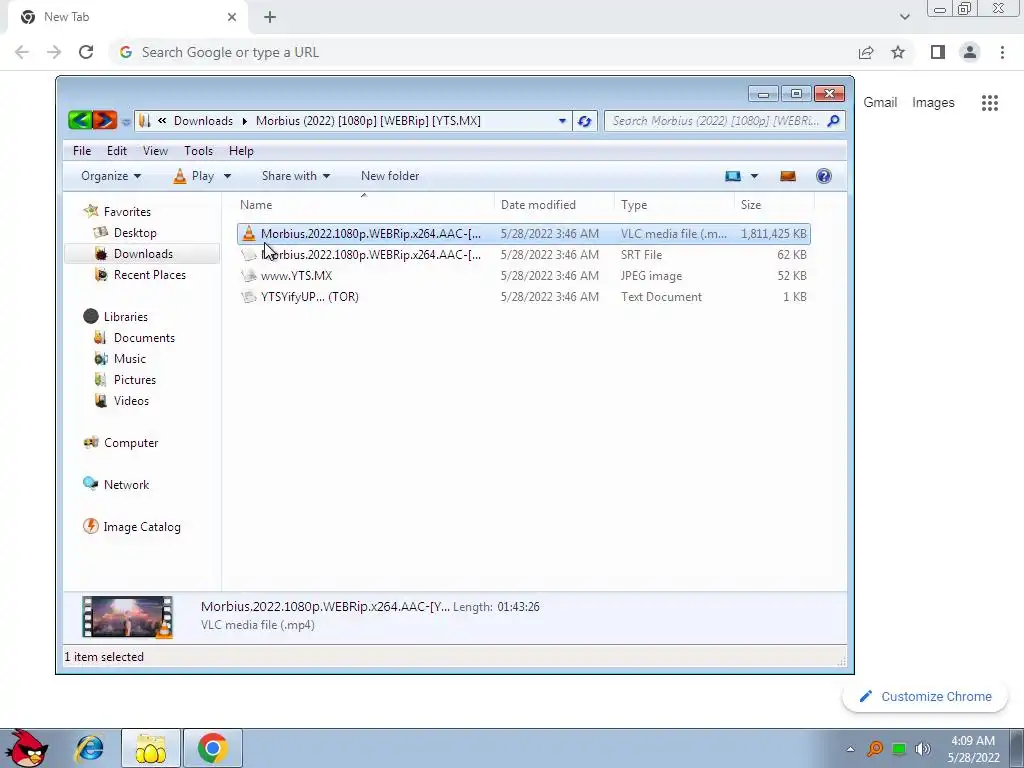Viewport: 1024px width, 768px height.
Task: Open the Gmail link on New Tab page
Action: tap(880, 103)
